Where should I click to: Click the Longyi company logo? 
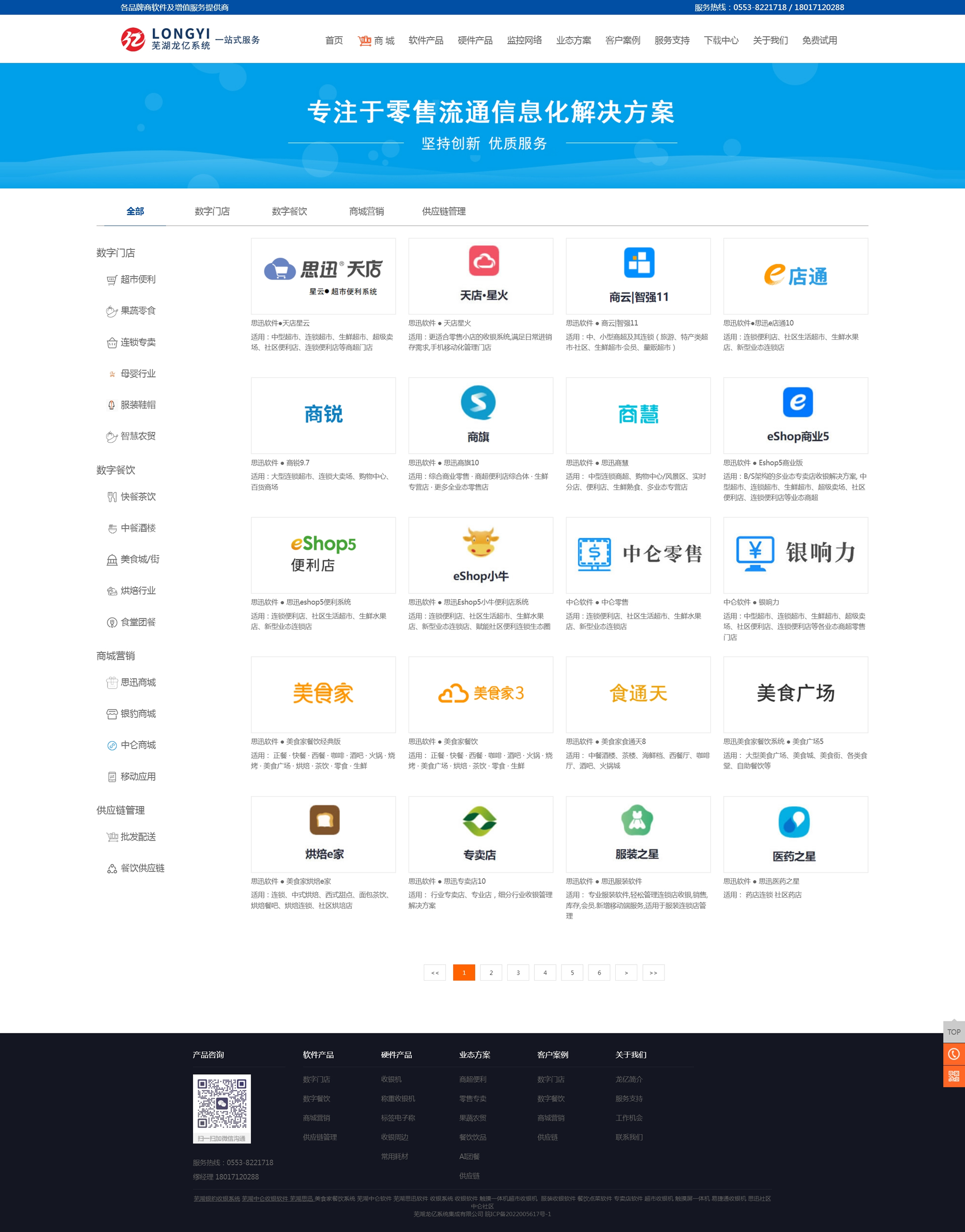190,40
